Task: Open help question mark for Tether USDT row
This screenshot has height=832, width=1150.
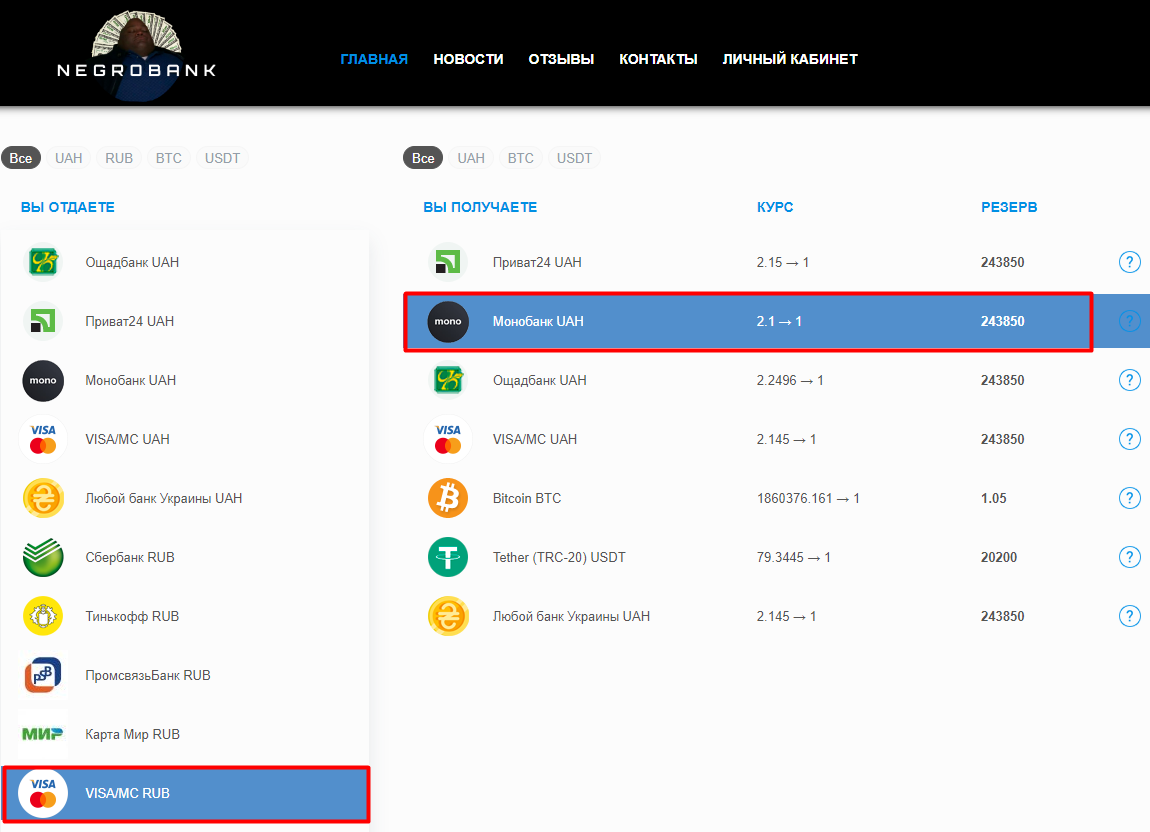Action: pos(1129,557)
